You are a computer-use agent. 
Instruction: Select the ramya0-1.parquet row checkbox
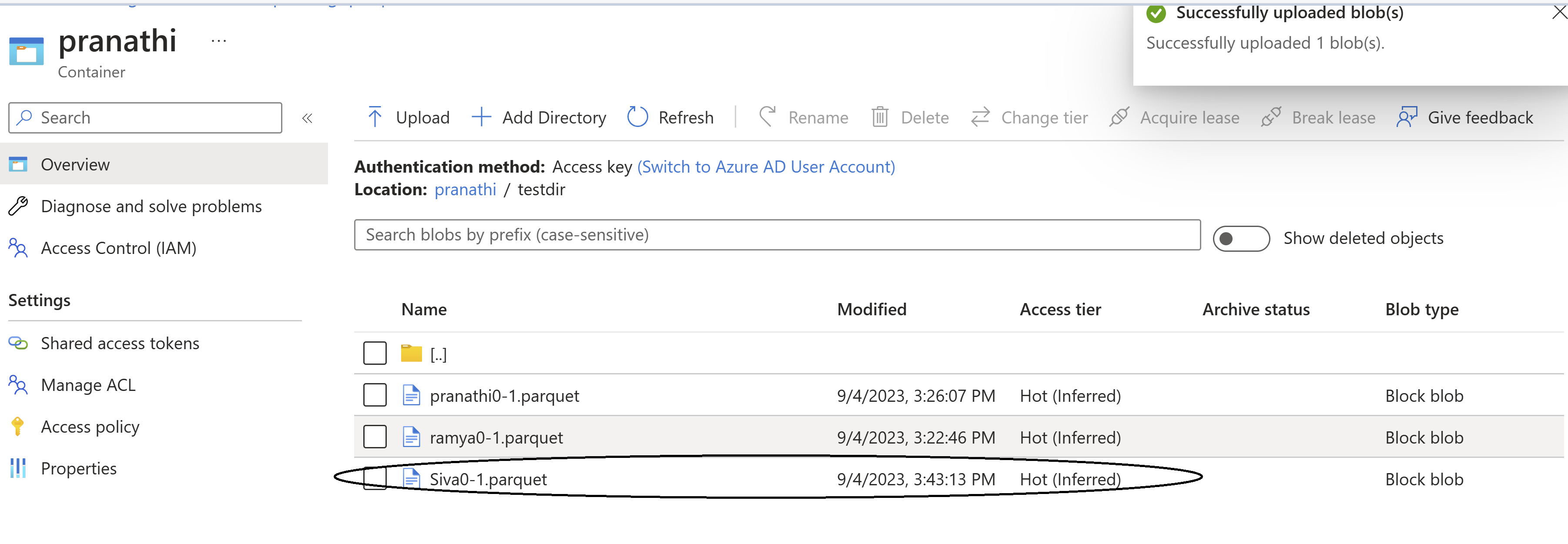(375, 437)
